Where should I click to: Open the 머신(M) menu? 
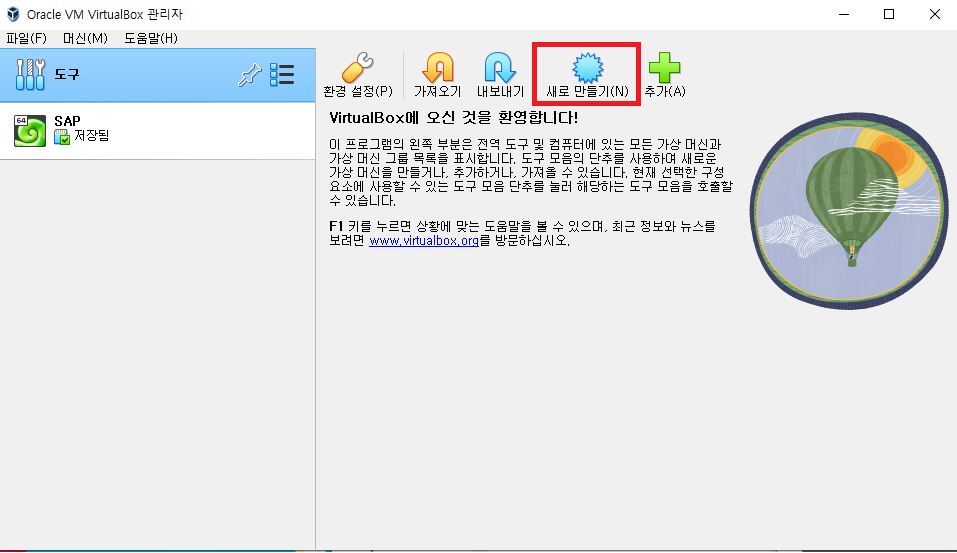[85, 38]
